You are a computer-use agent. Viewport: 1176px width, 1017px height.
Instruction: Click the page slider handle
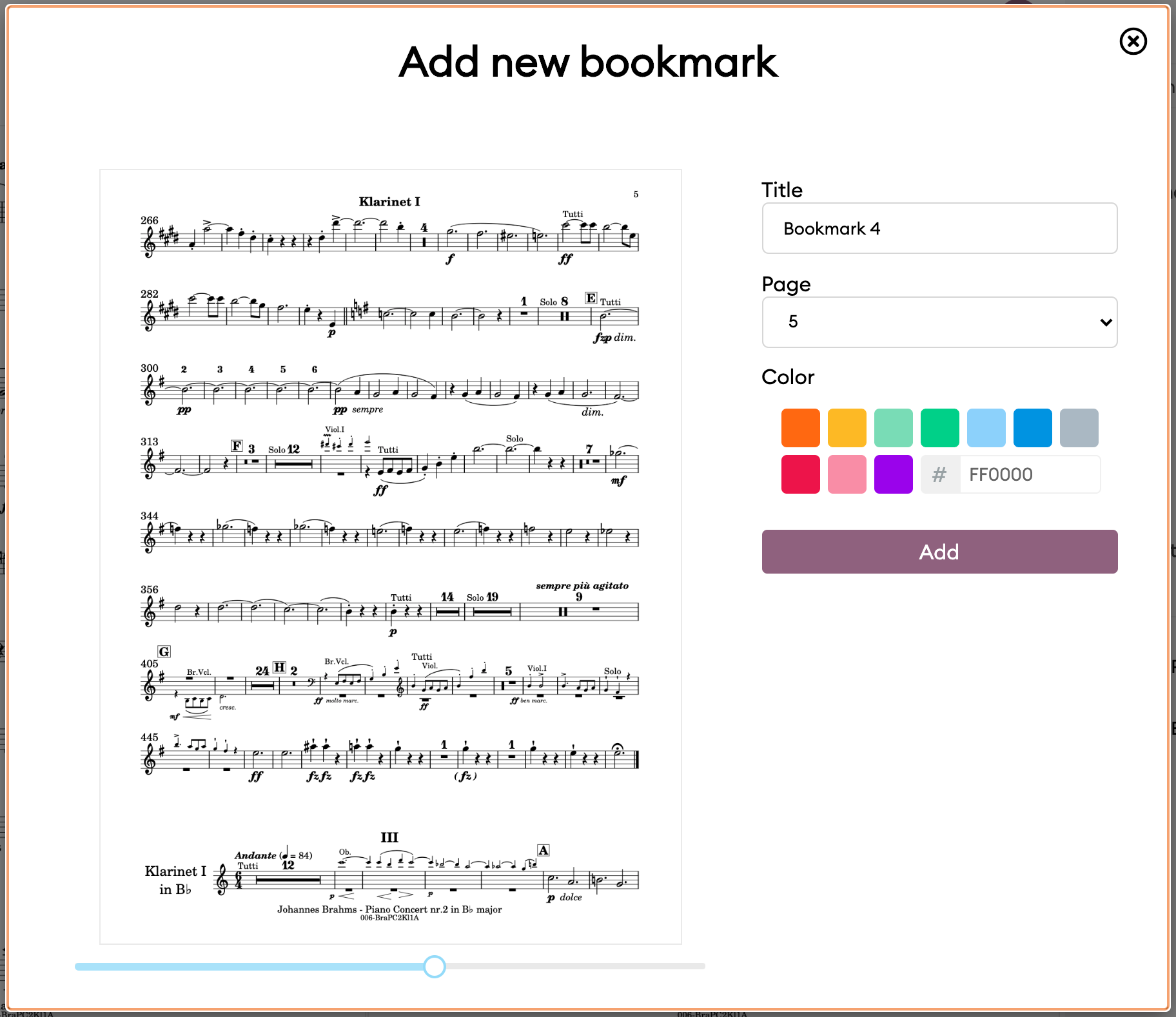coord(435,966)
